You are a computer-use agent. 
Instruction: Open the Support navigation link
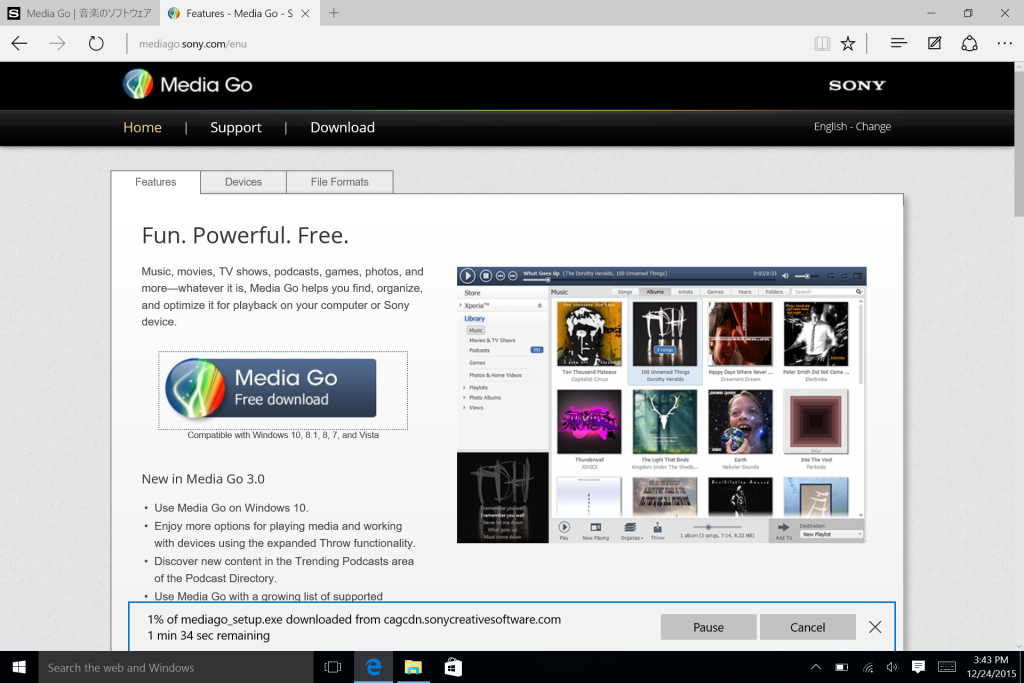coord(236,127)
